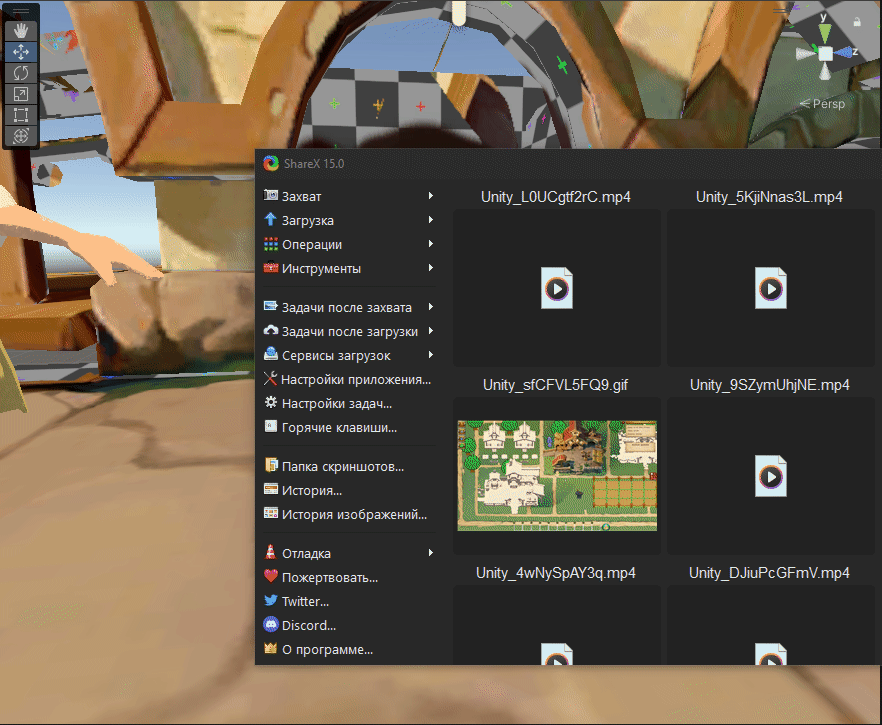The width and height of the screenshot is (882, 725).
Task: Open the Сервисы загрузок menu item
Action: 349,355
